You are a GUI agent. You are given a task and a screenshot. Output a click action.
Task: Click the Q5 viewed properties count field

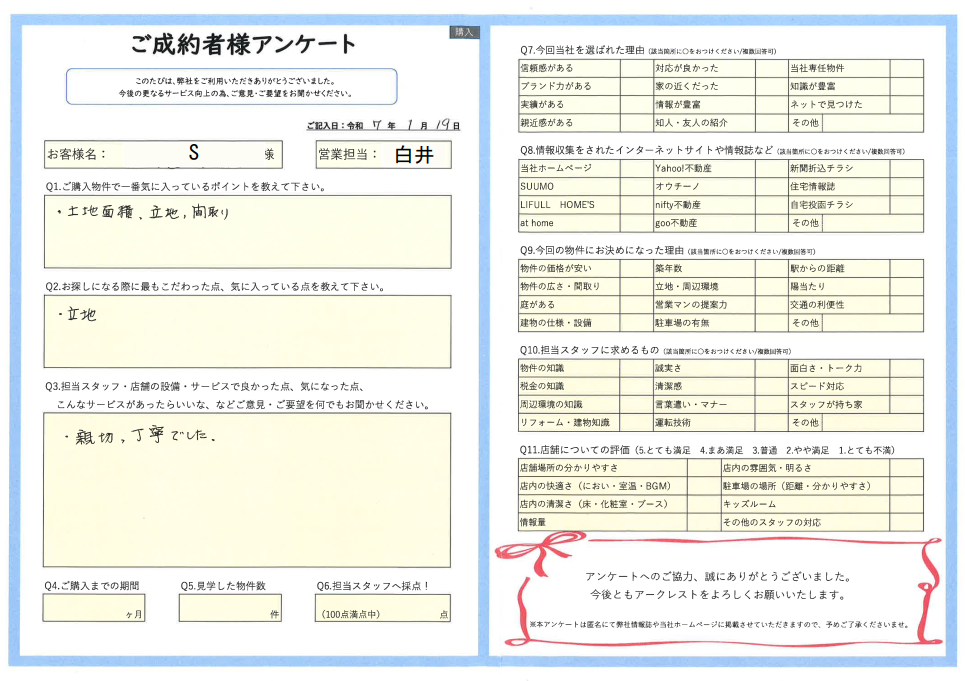[x=230, y=607]
